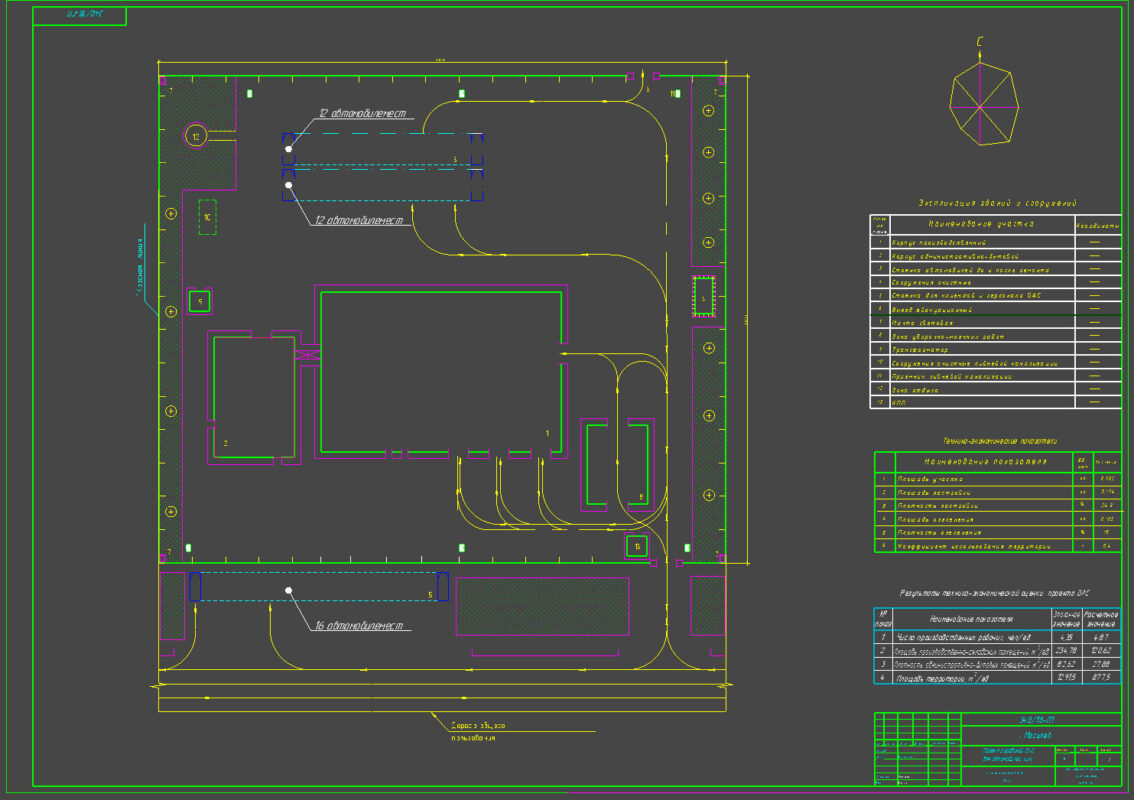Select the drawing code at the top of the title block
This screenshot has width=1134, height=800.
1036,720
